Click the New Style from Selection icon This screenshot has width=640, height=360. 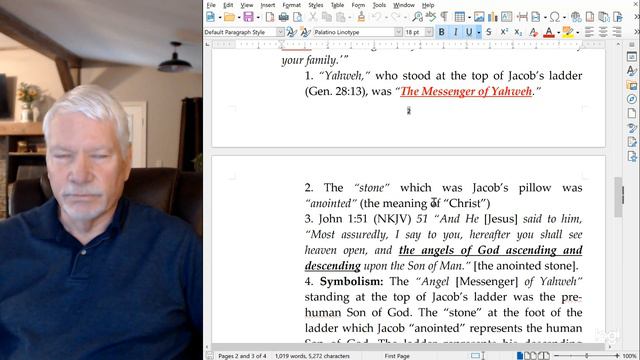click(x=305, y=32)
